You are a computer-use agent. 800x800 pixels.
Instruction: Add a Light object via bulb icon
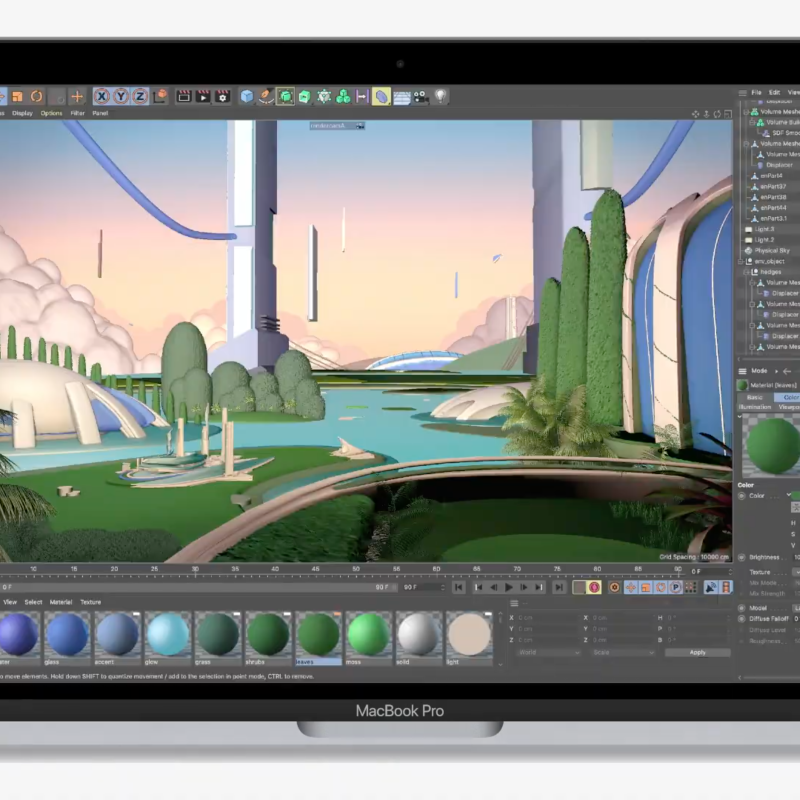[441, 96]
